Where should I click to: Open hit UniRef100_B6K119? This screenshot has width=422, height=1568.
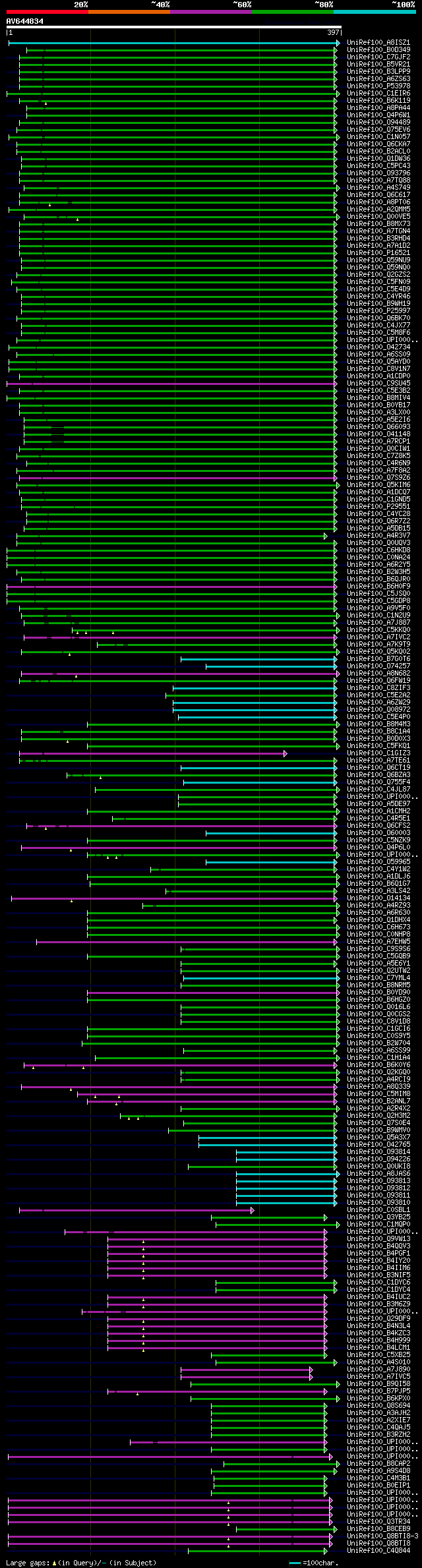coord(378,101)
